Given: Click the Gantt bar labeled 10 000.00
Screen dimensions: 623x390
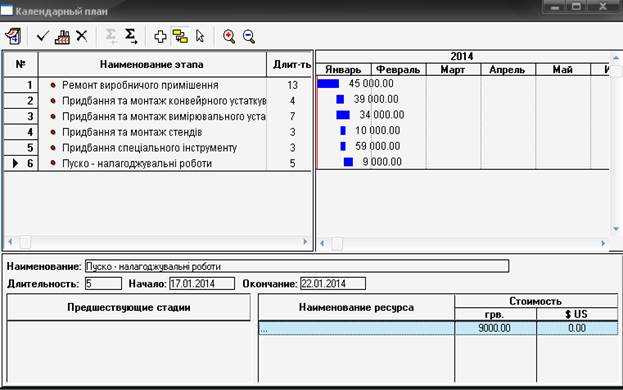Looking at the screenshot, I should (343, 131).
